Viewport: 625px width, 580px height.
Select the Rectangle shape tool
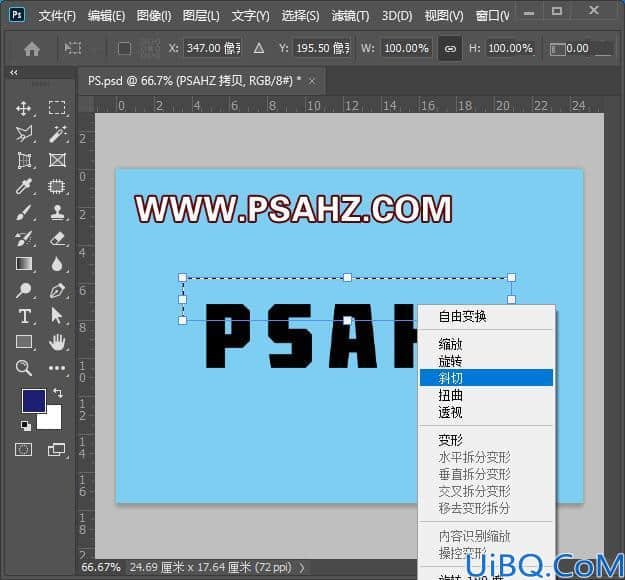(24, 342)
